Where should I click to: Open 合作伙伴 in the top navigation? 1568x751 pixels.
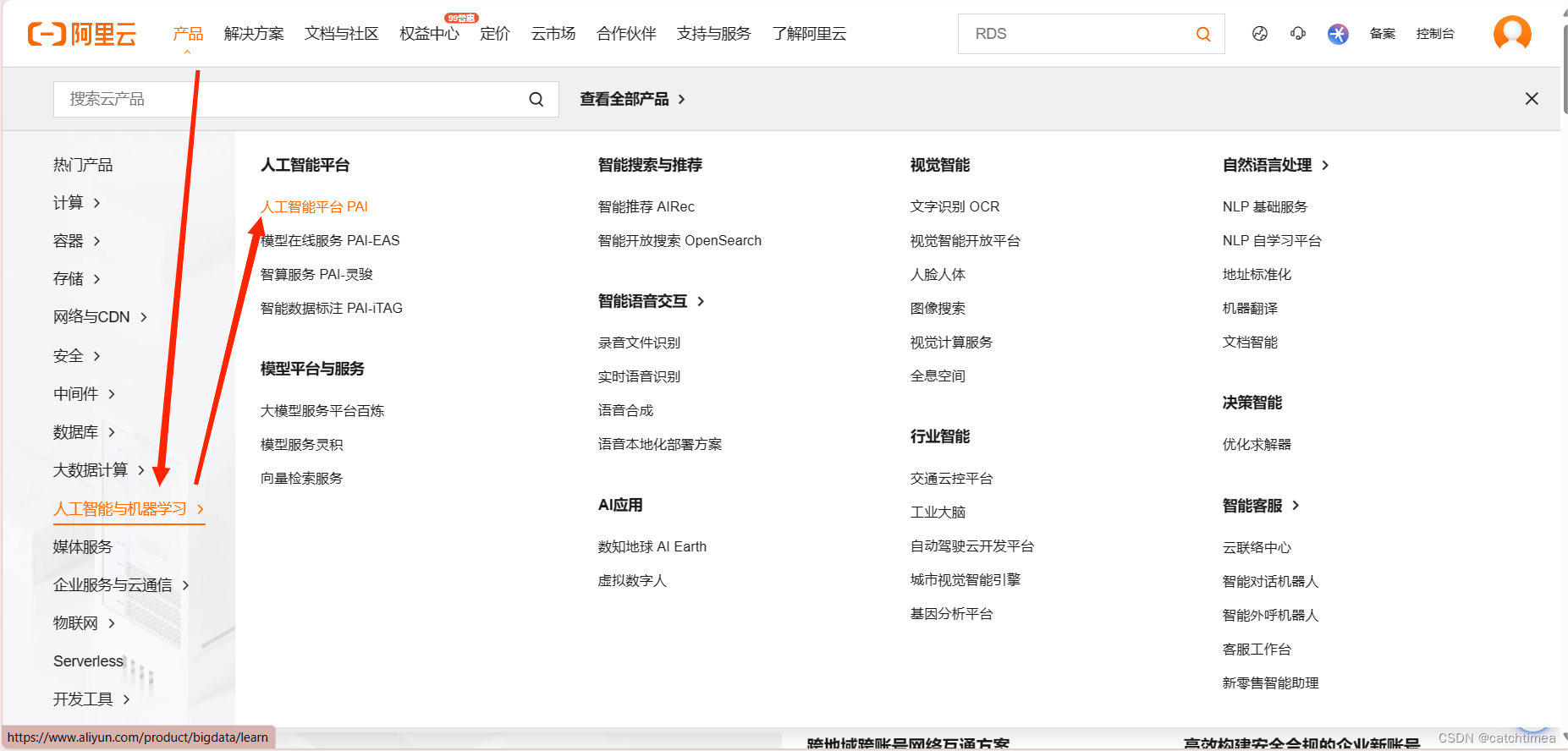click(x=626, y=34)
